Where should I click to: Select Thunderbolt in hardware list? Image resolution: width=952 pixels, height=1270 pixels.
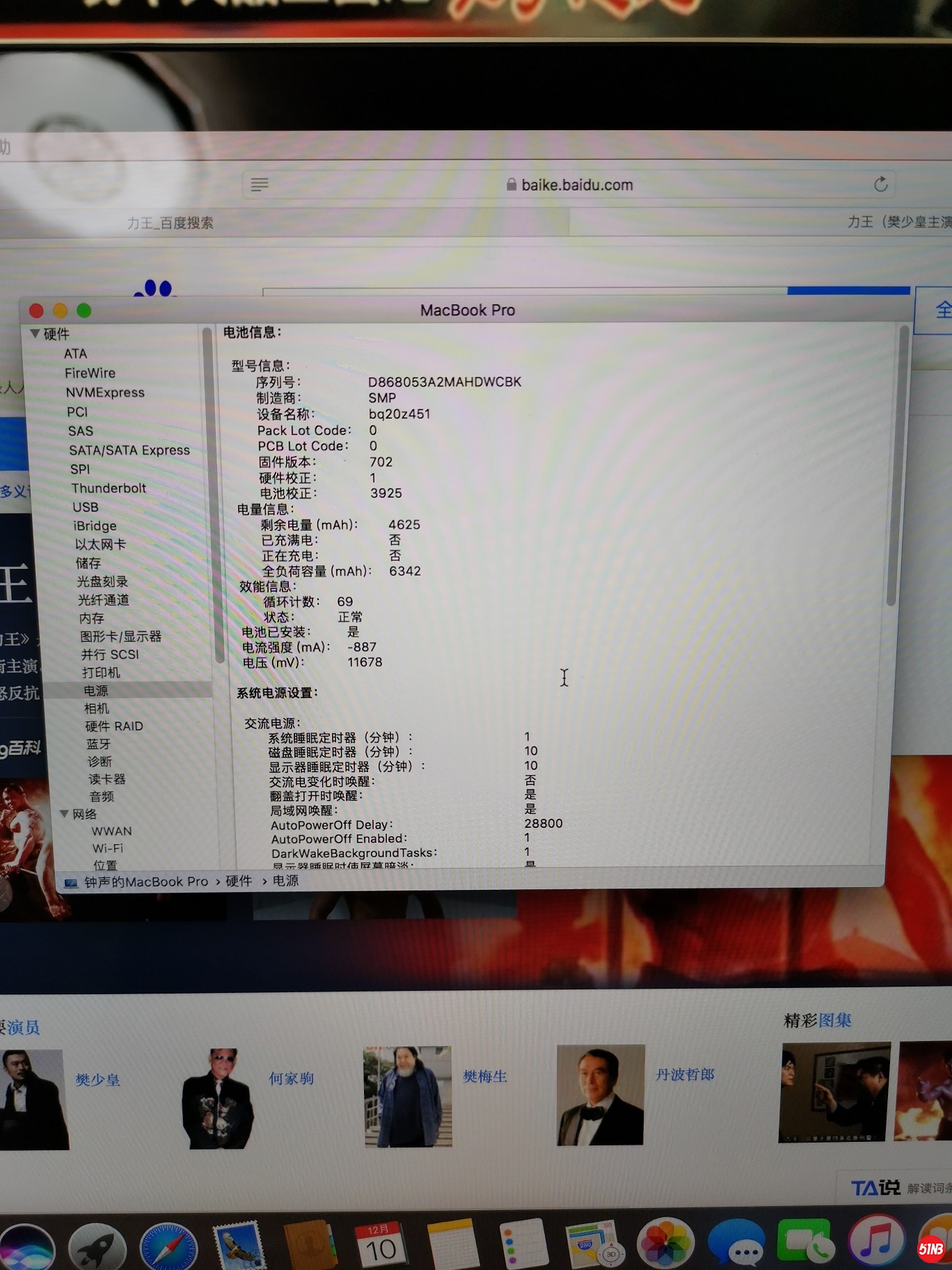click(109, 488)
